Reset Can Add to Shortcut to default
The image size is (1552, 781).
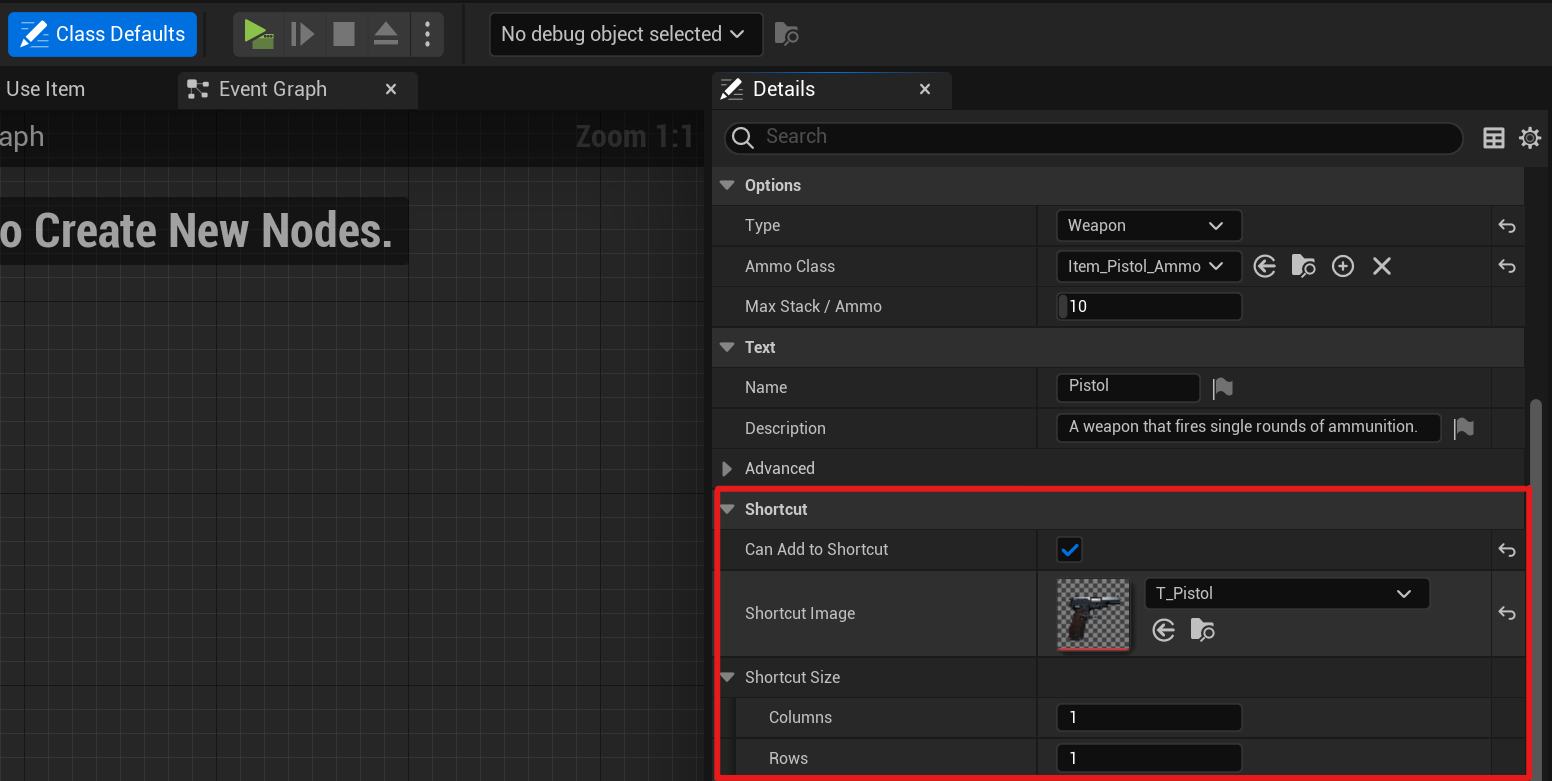pos(1507,549)
